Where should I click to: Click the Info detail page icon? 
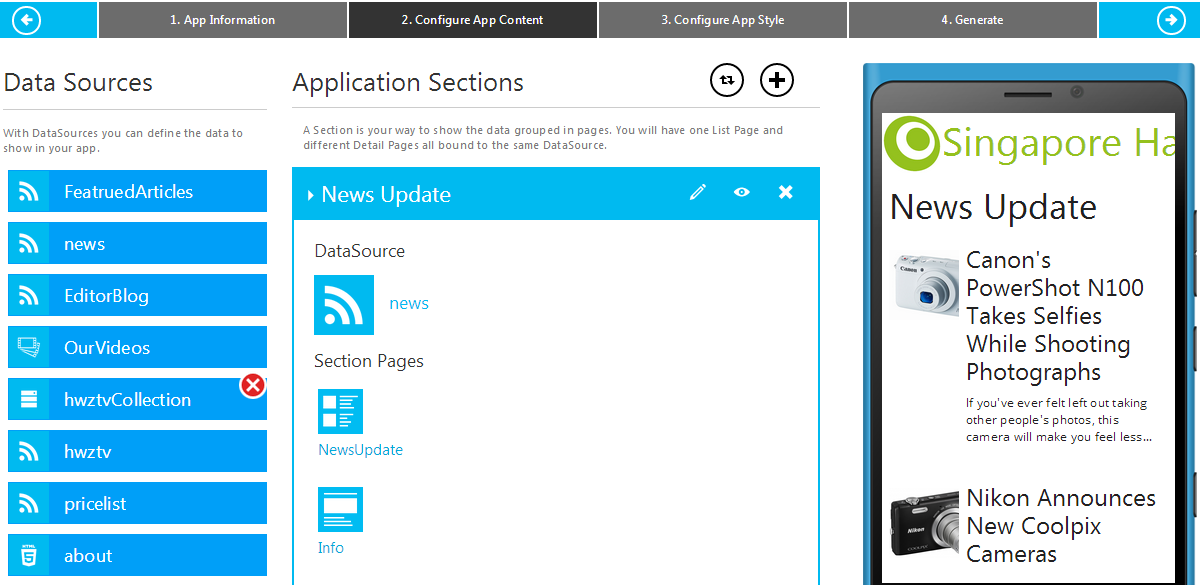tap(341, 509)
